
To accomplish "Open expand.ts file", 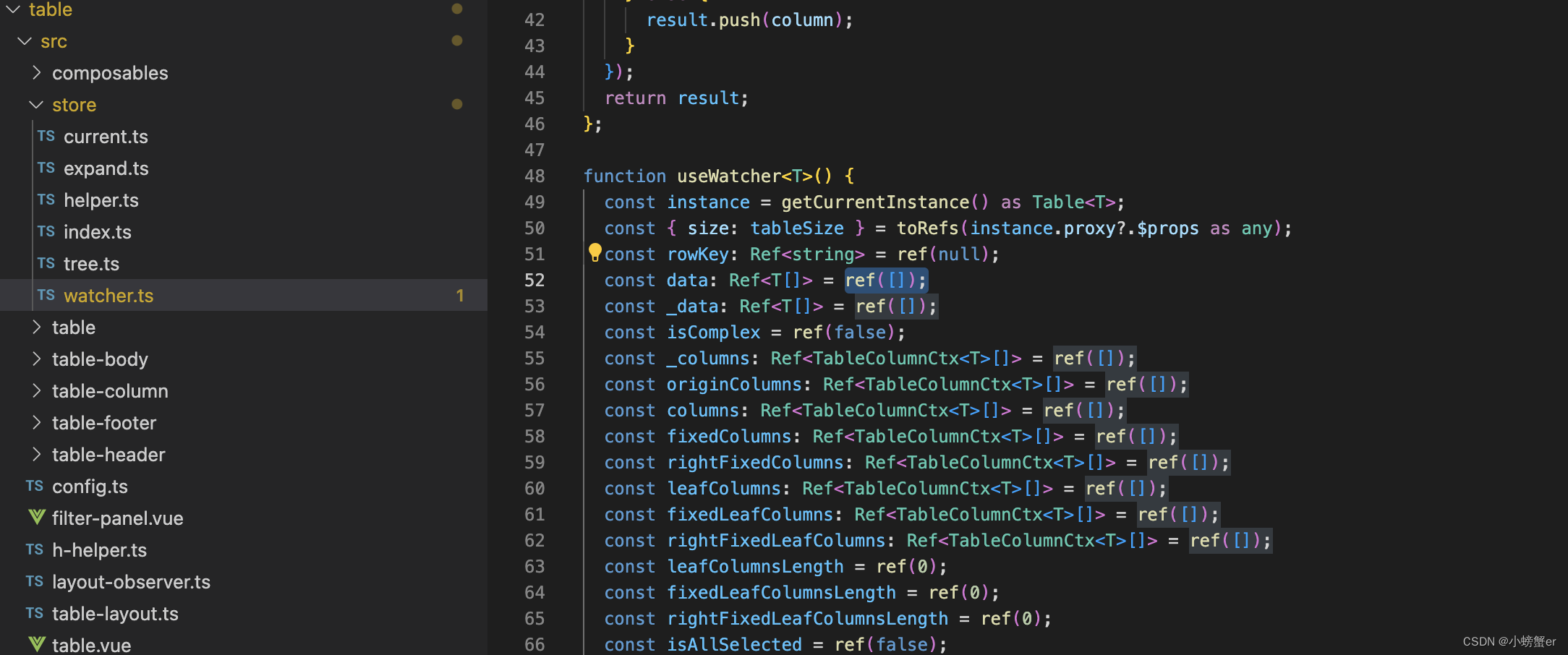I will click(106, 168).
